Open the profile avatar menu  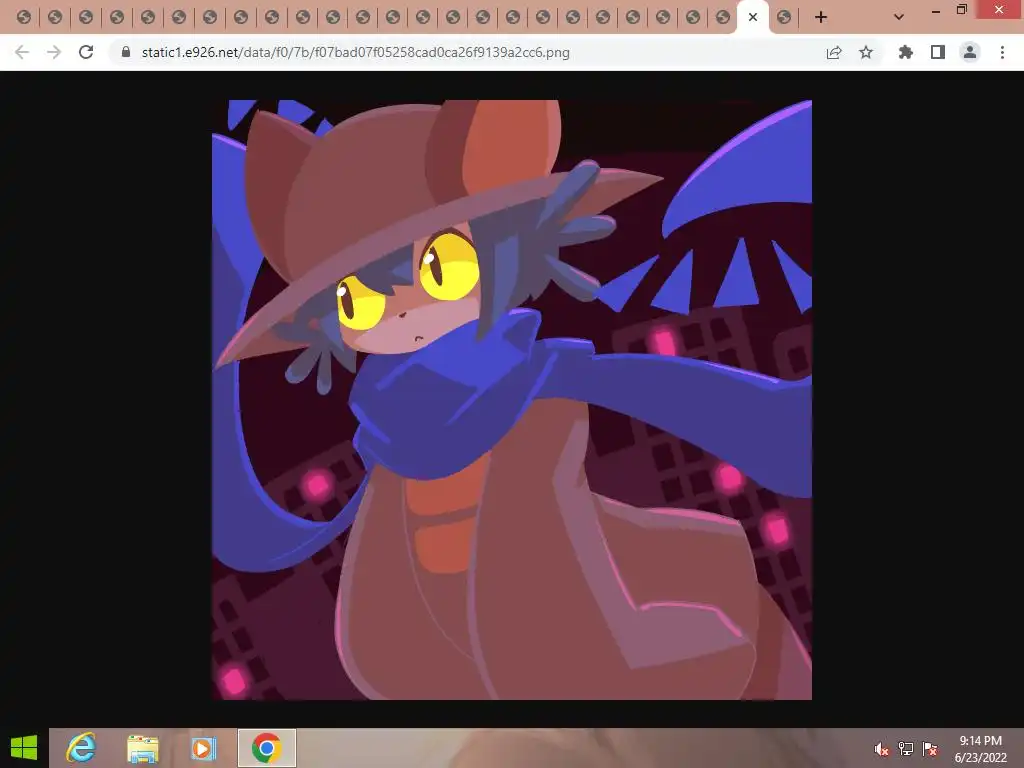pos(970,52)
